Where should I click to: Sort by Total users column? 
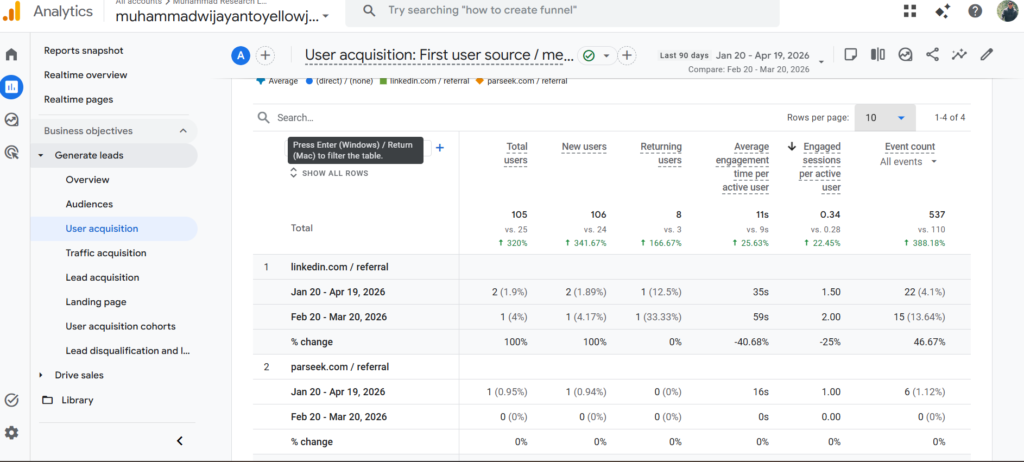pyautogui.click(x=516, y=154)
